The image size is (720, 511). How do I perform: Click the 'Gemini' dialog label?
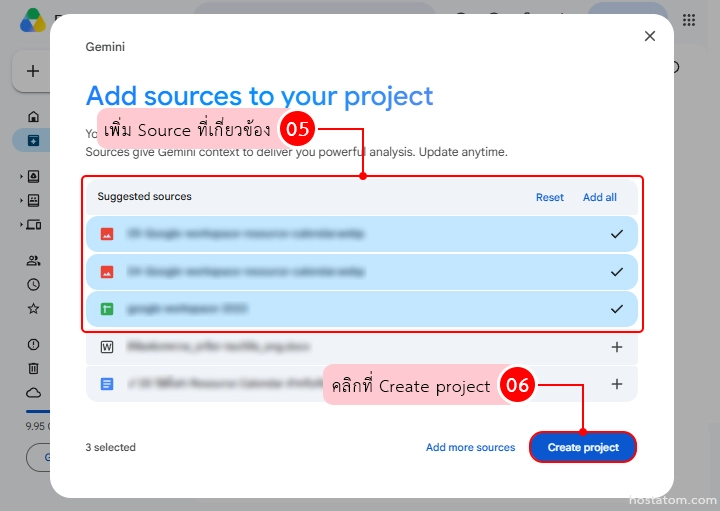(x=105, y=47)
